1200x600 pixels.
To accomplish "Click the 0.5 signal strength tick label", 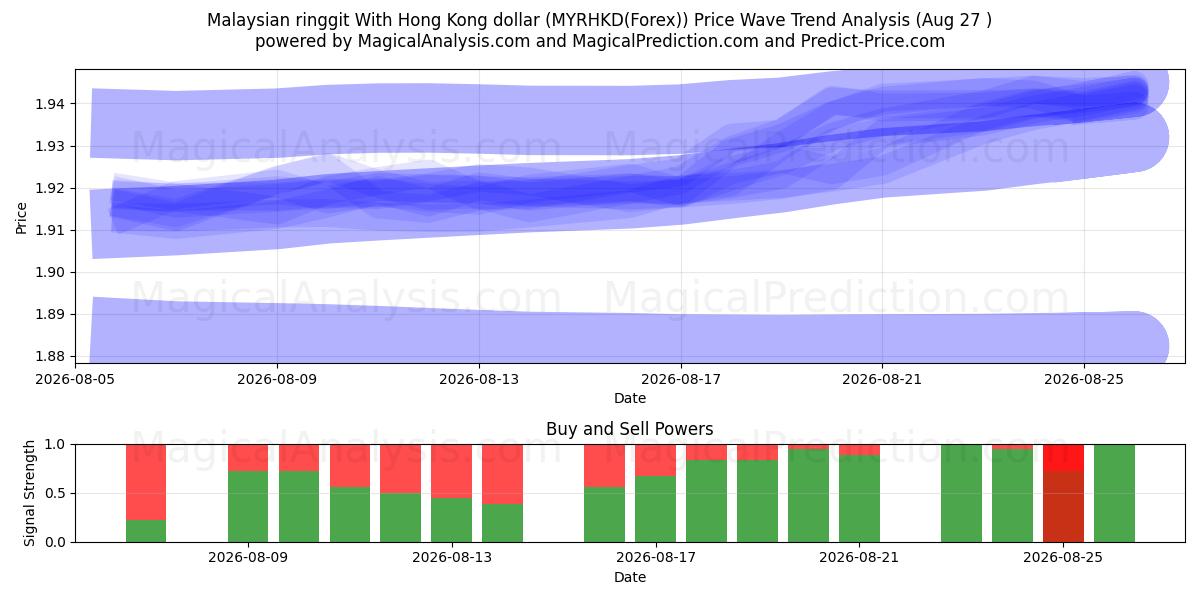I will [56, 493].
